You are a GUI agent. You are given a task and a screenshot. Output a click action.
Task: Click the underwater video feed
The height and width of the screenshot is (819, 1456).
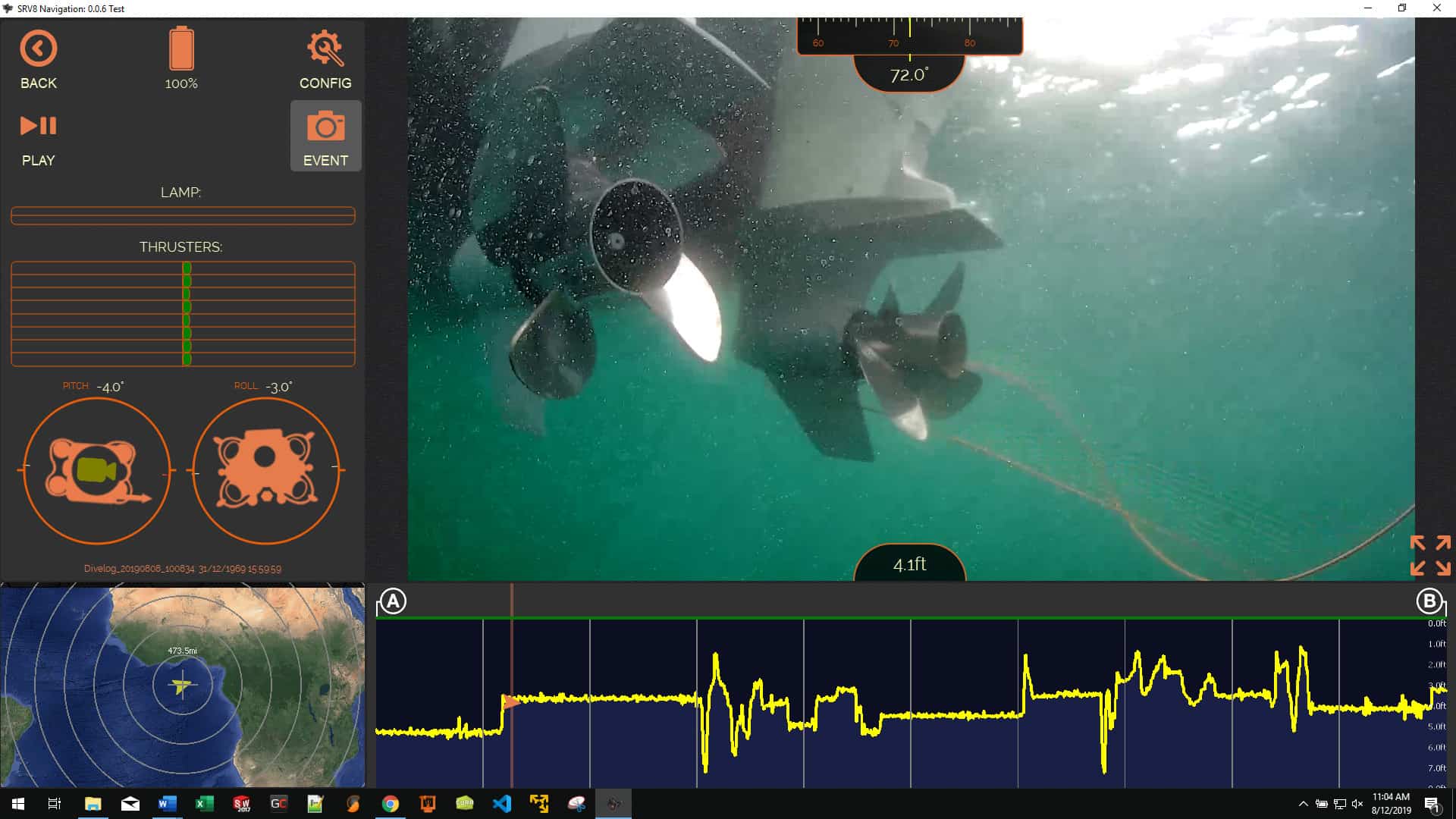coord(911,300)
